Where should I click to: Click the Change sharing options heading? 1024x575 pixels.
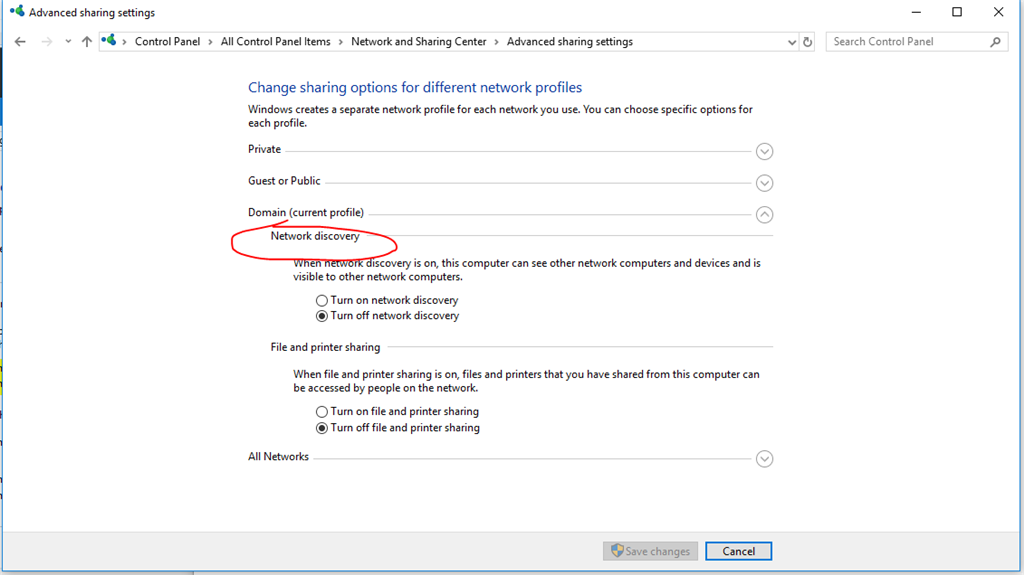click(415, 87)
